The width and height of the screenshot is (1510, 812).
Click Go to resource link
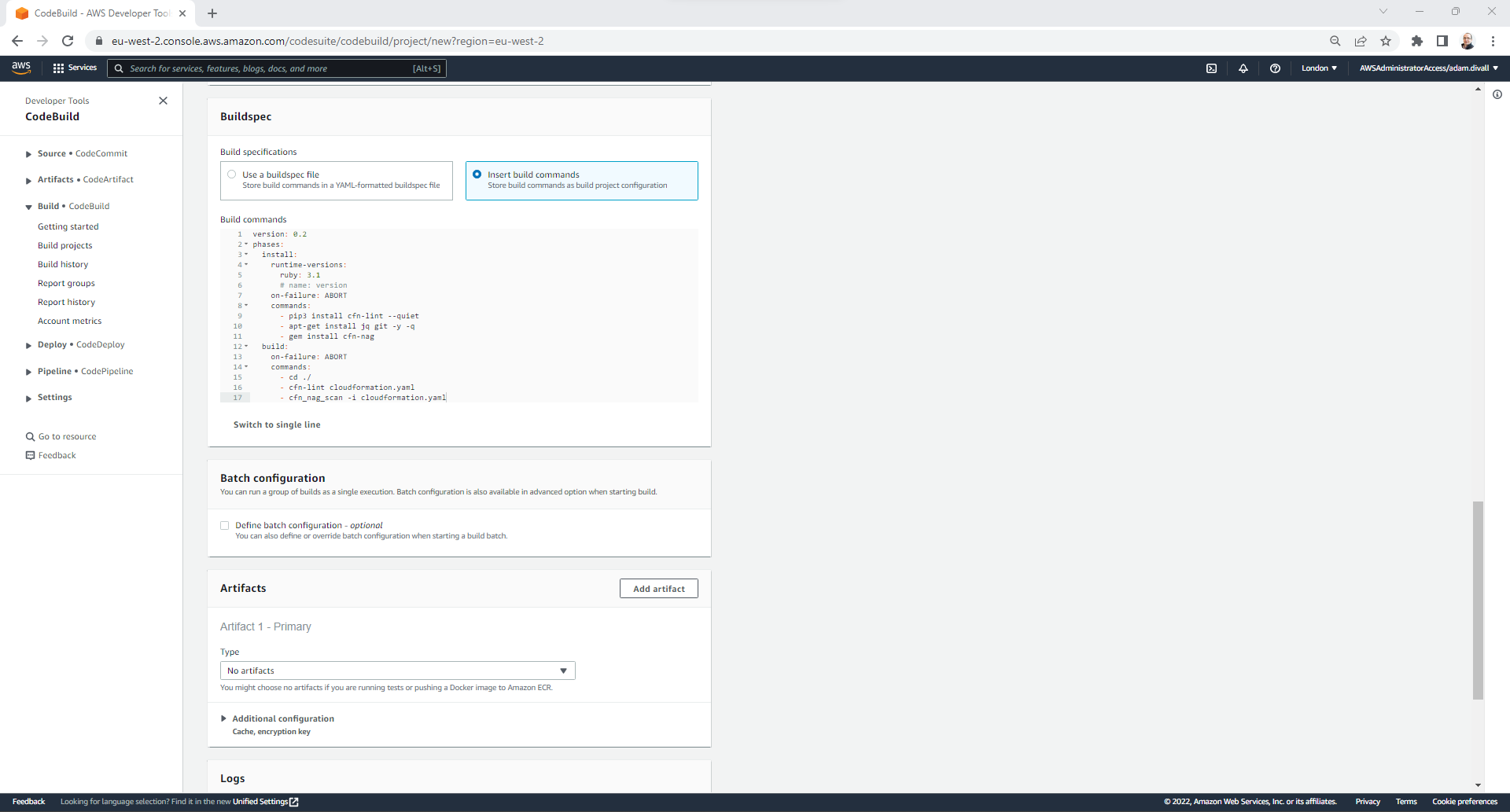68,436
